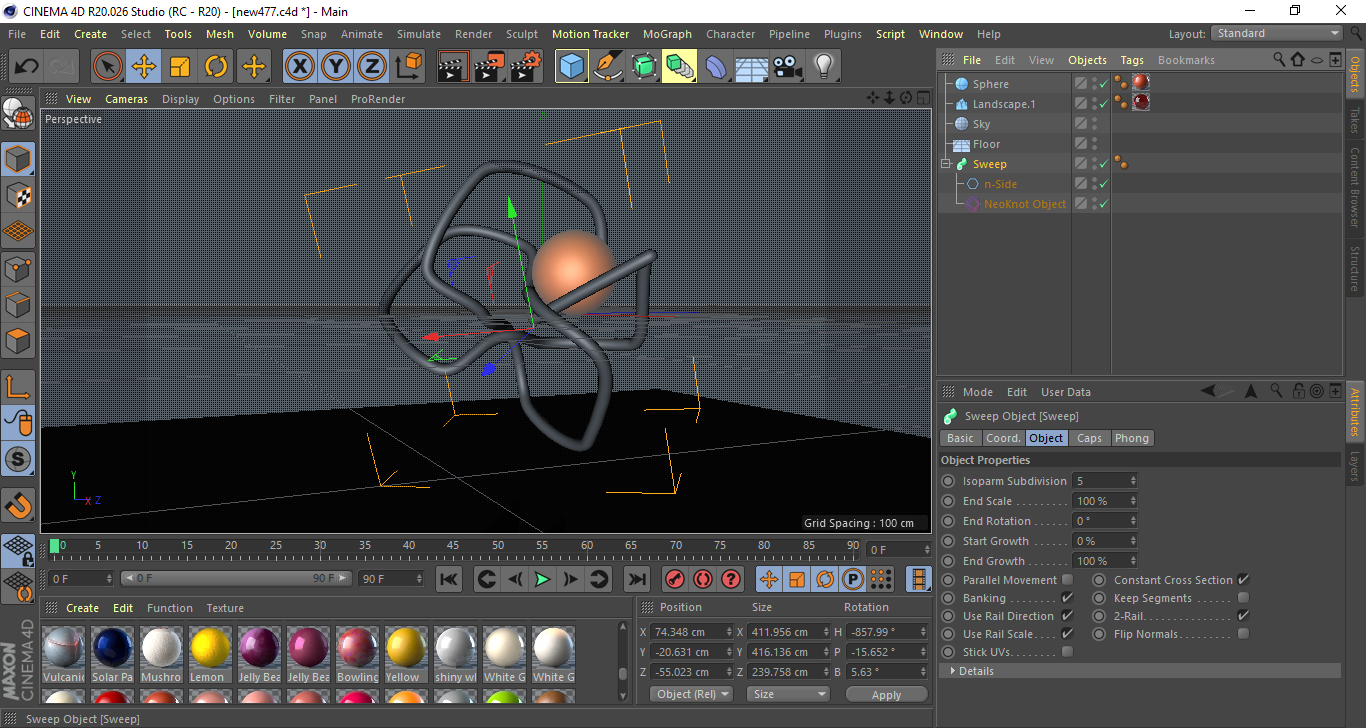1366x728 pixels.
Task: Toggle X axis lock
Action: click(299, 67)
